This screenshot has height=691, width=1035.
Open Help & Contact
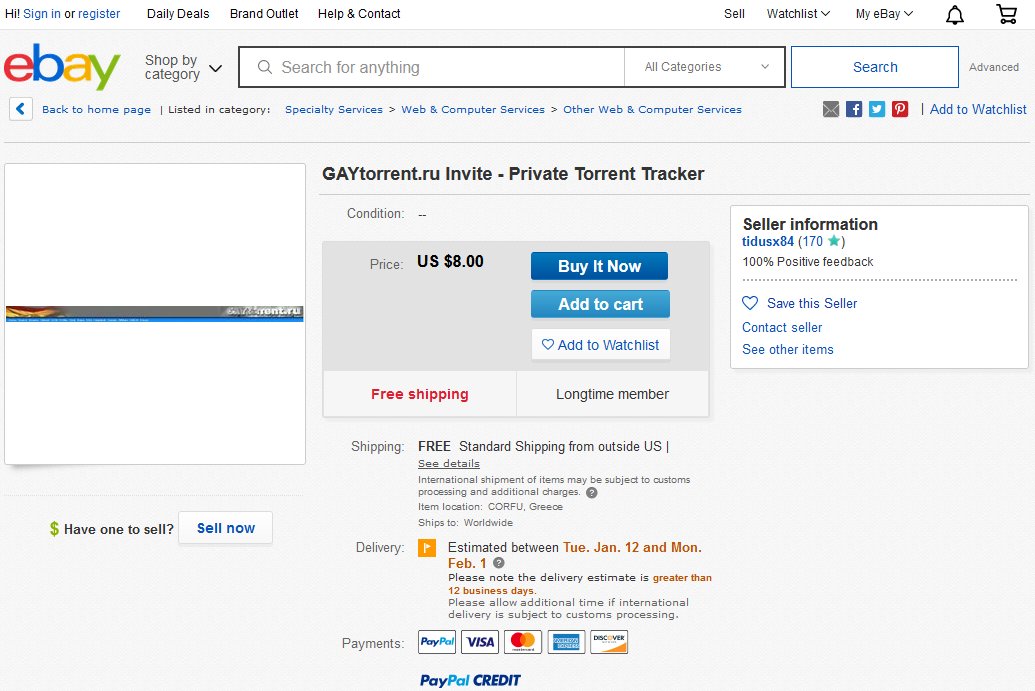point(359,14)
